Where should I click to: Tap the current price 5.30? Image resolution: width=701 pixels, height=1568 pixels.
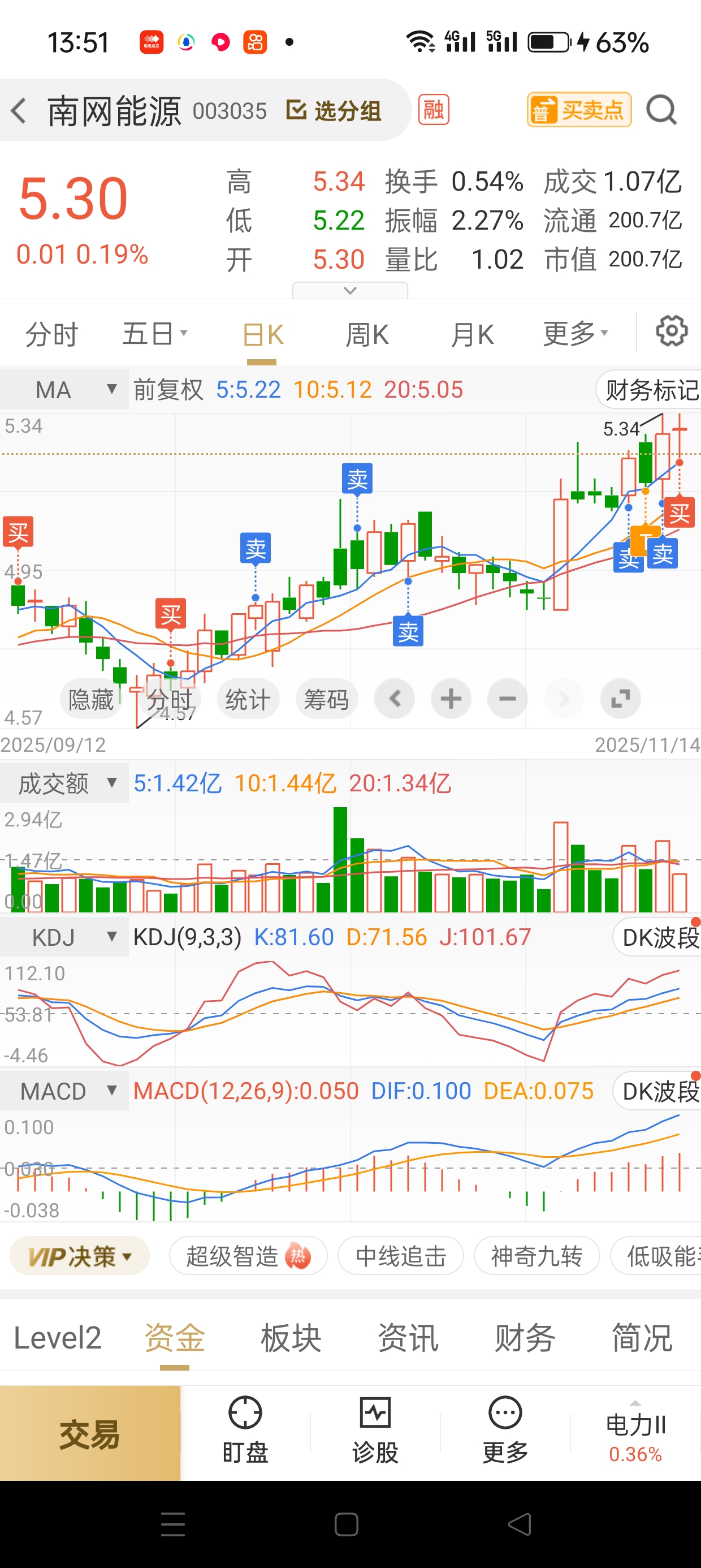[73, 199]
